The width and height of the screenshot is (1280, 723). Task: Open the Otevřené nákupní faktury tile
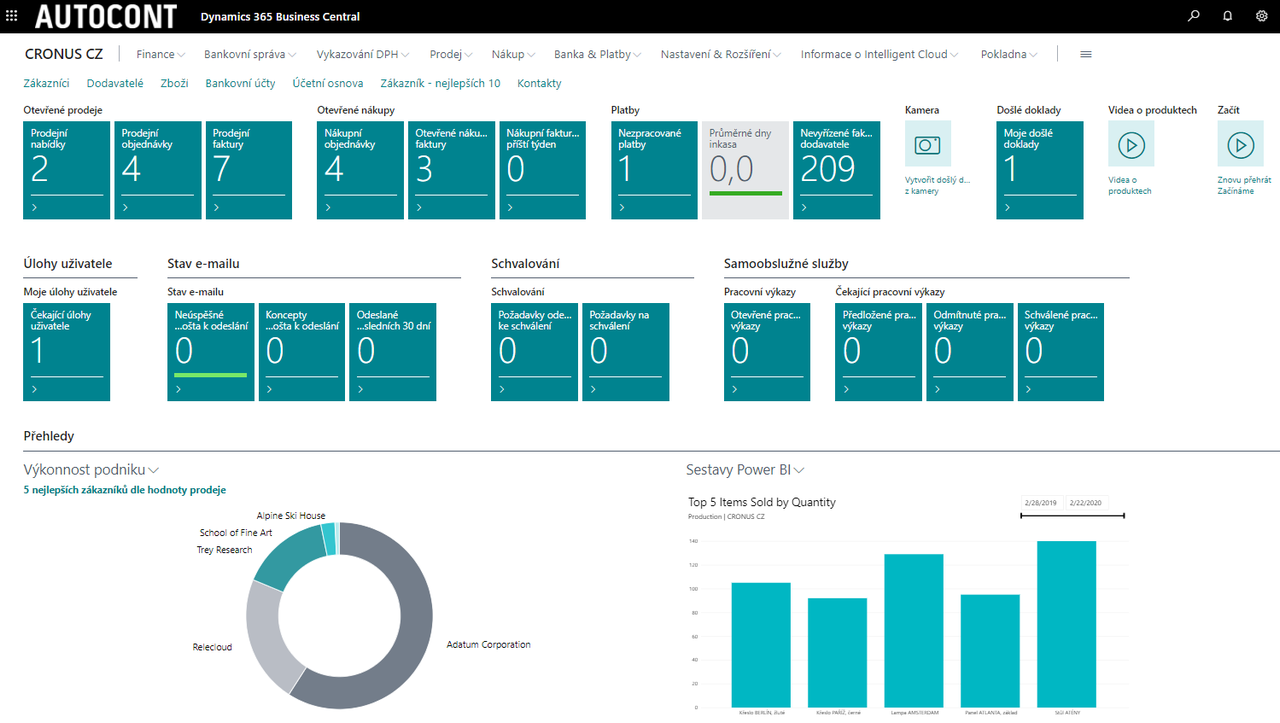tap(451, 170)
